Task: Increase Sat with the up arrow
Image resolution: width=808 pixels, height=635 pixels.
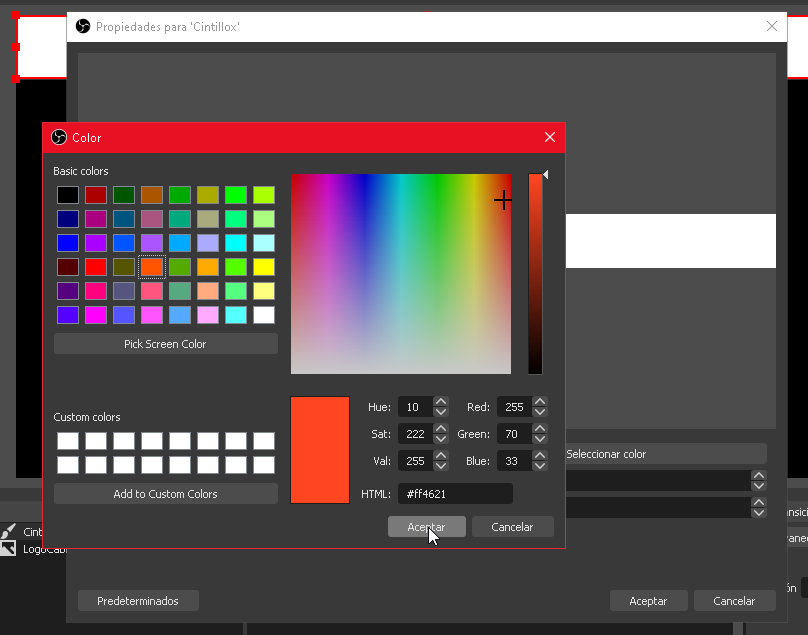Action: pyautogui.click(x=441, y=429)
